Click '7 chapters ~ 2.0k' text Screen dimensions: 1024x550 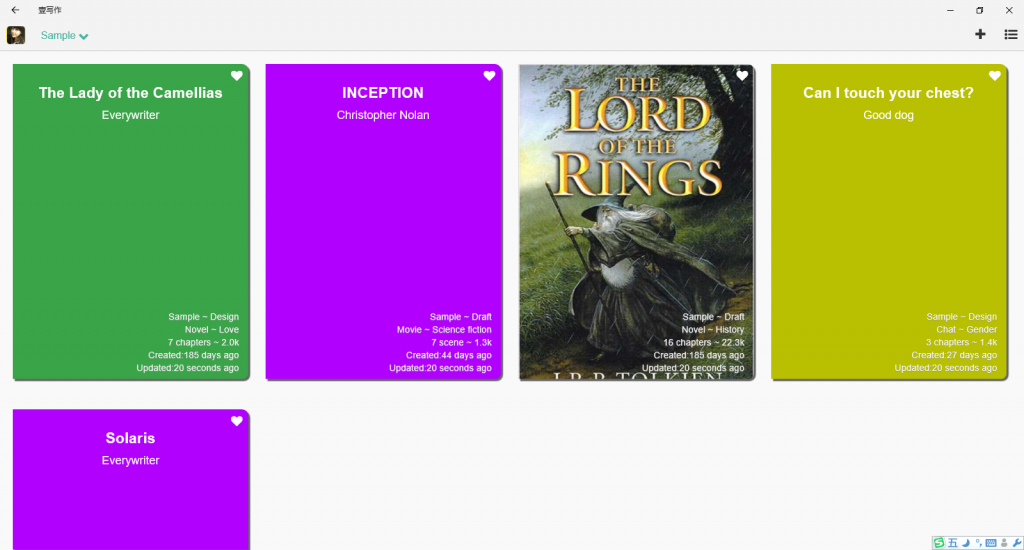203,342
